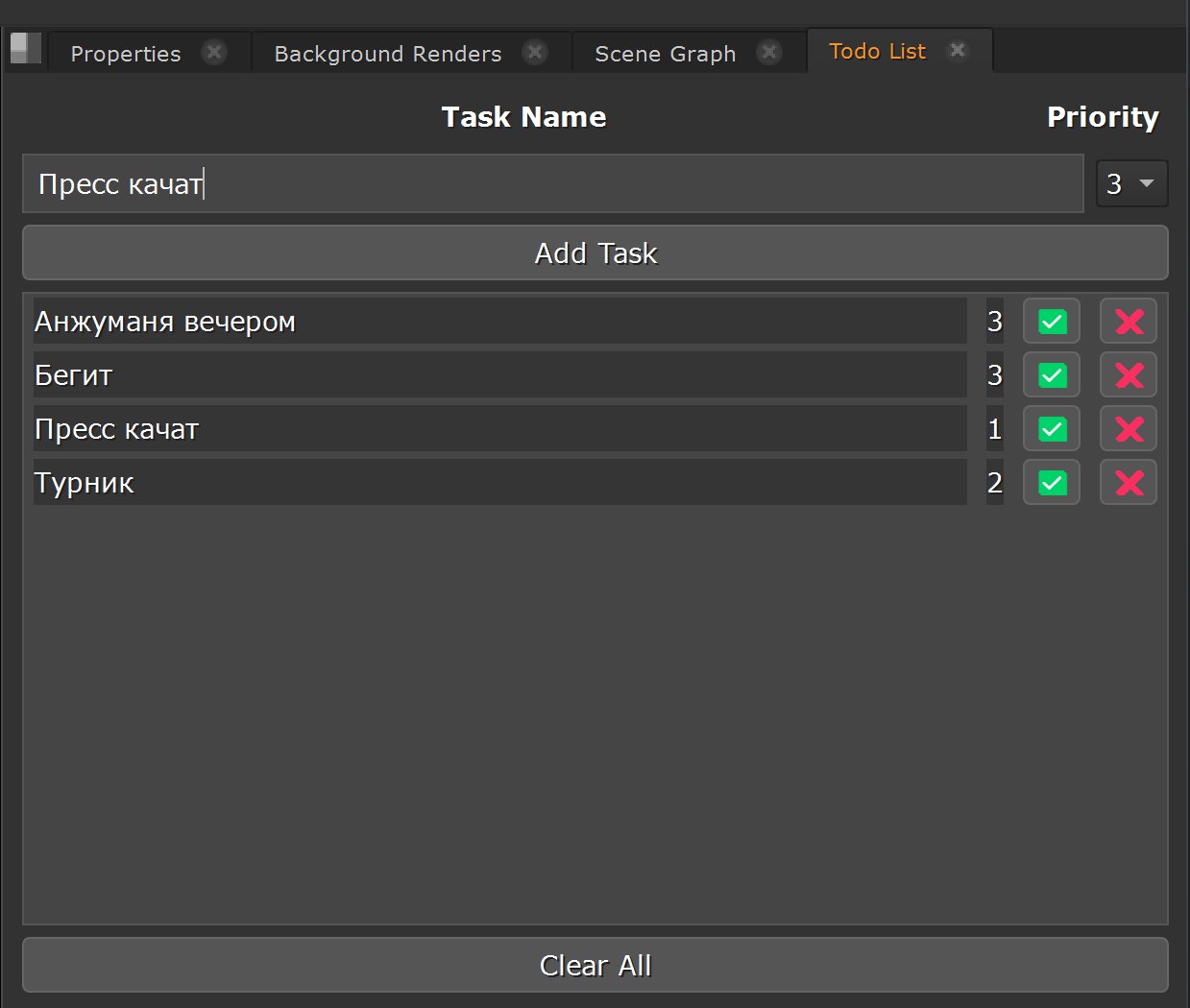1190x1008 pixels.
Task: Delete the Анжуманя вечером task with red X
Action: pos(1129,322)
